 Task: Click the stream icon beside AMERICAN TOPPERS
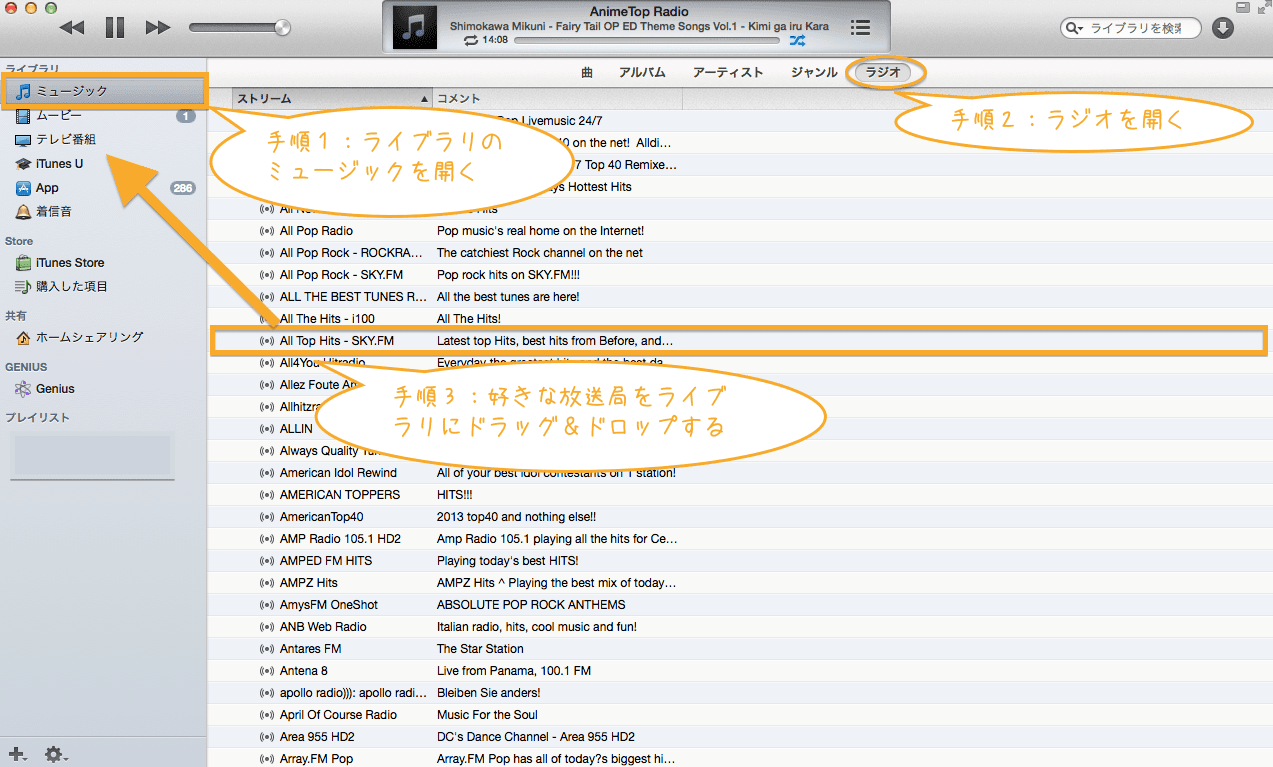[x=266, y=495]
